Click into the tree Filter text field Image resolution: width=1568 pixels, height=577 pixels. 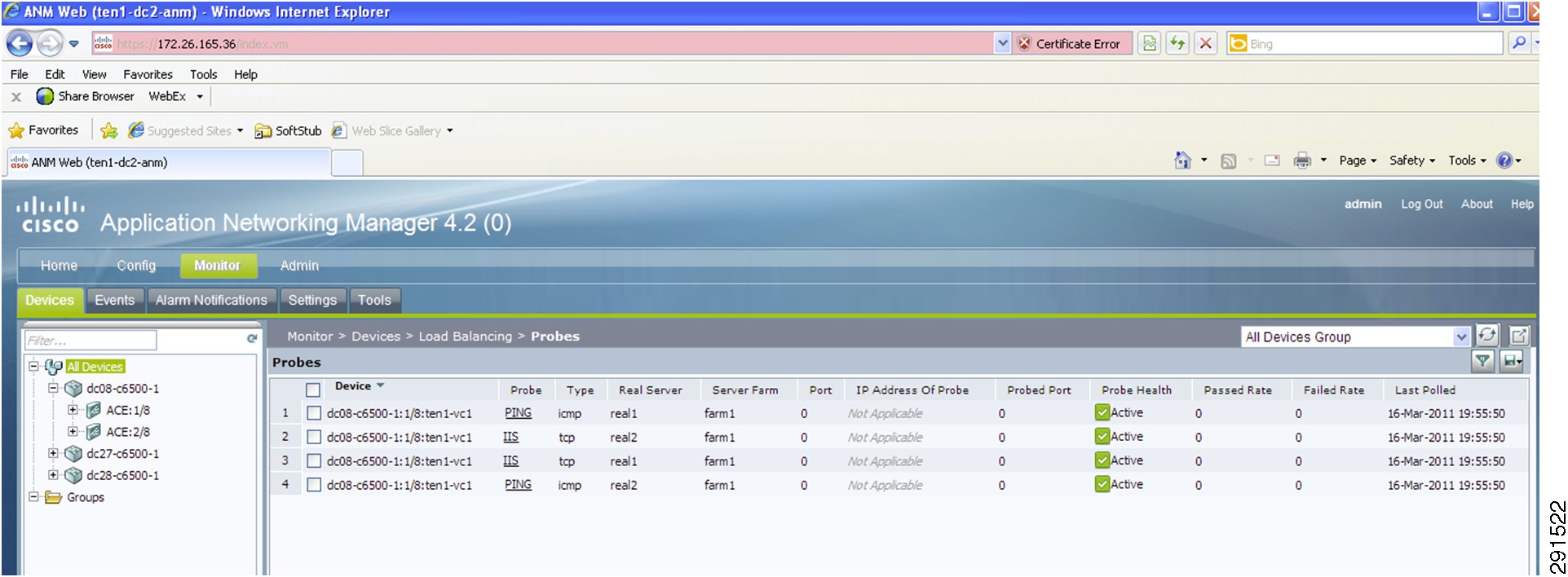pyautogui.click(x=91, y=340)
